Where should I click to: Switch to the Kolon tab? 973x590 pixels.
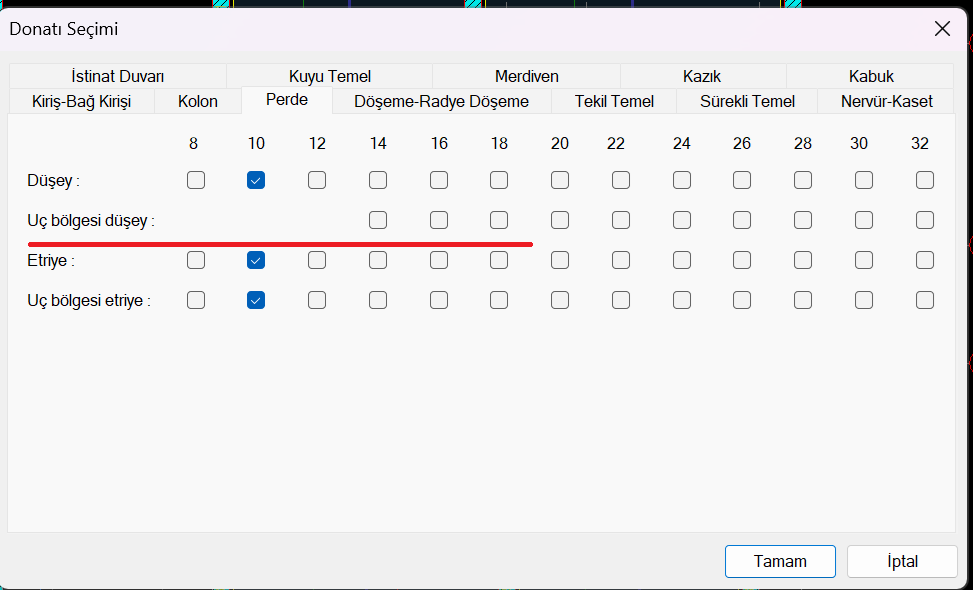[x=198, y=101]
